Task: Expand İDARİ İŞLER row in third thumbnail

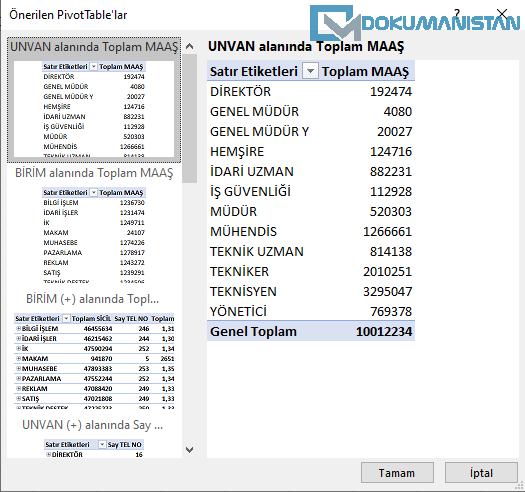Action: tap(18, 339)
